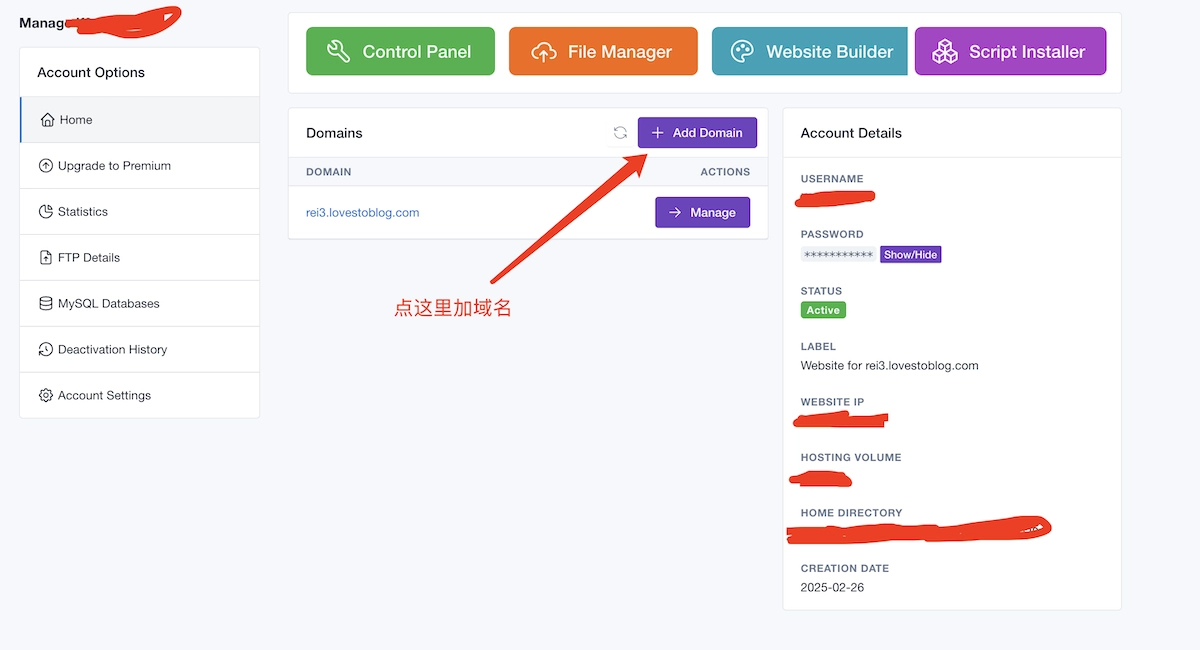Click the MySQL Databases cylinder icon
The height and width of the screenshot is (650, 1200).
point(46,304)
